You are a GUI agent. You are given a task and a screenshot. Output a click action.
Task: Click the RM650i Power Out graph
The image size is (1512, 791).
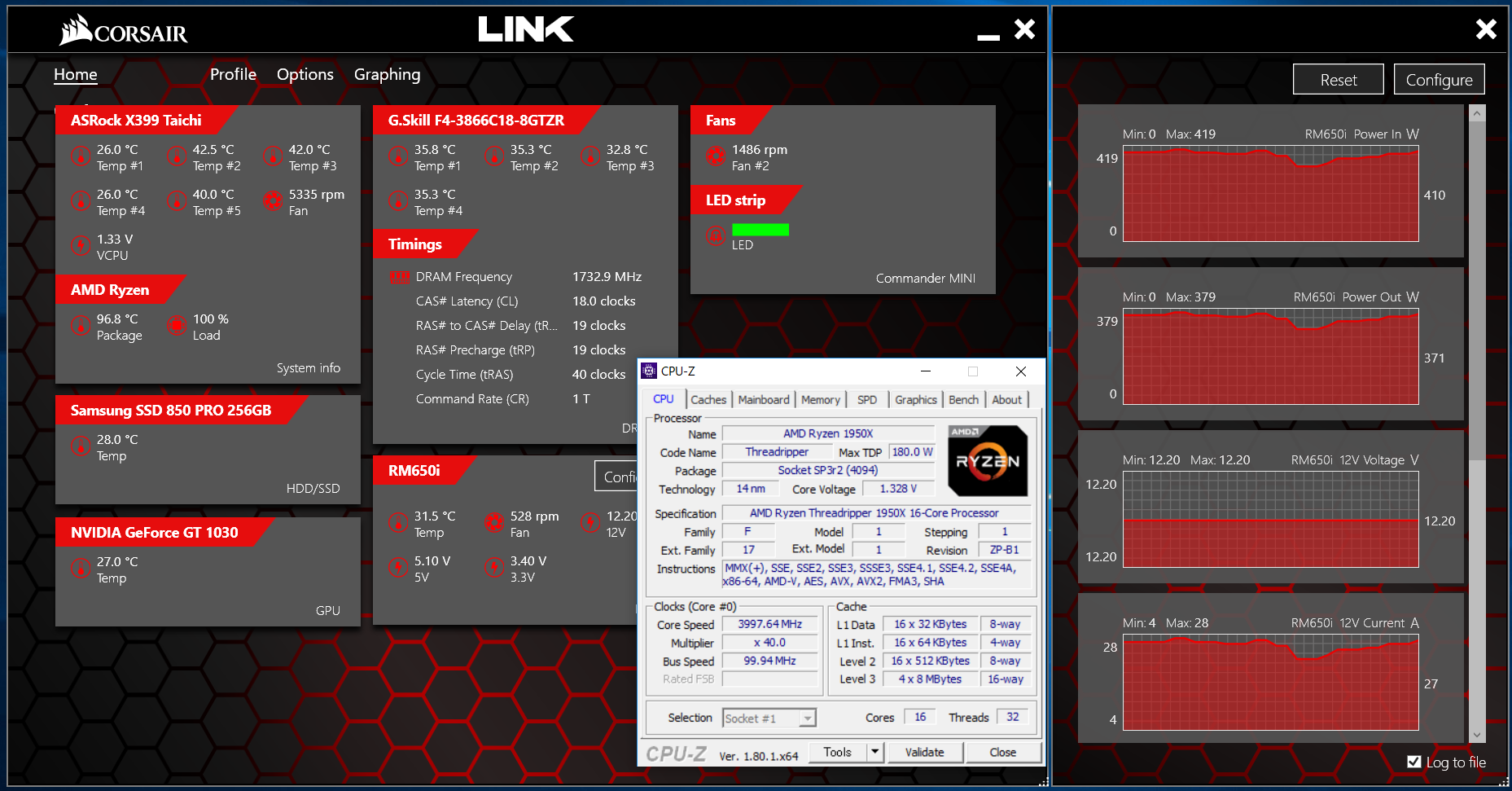1271,357
